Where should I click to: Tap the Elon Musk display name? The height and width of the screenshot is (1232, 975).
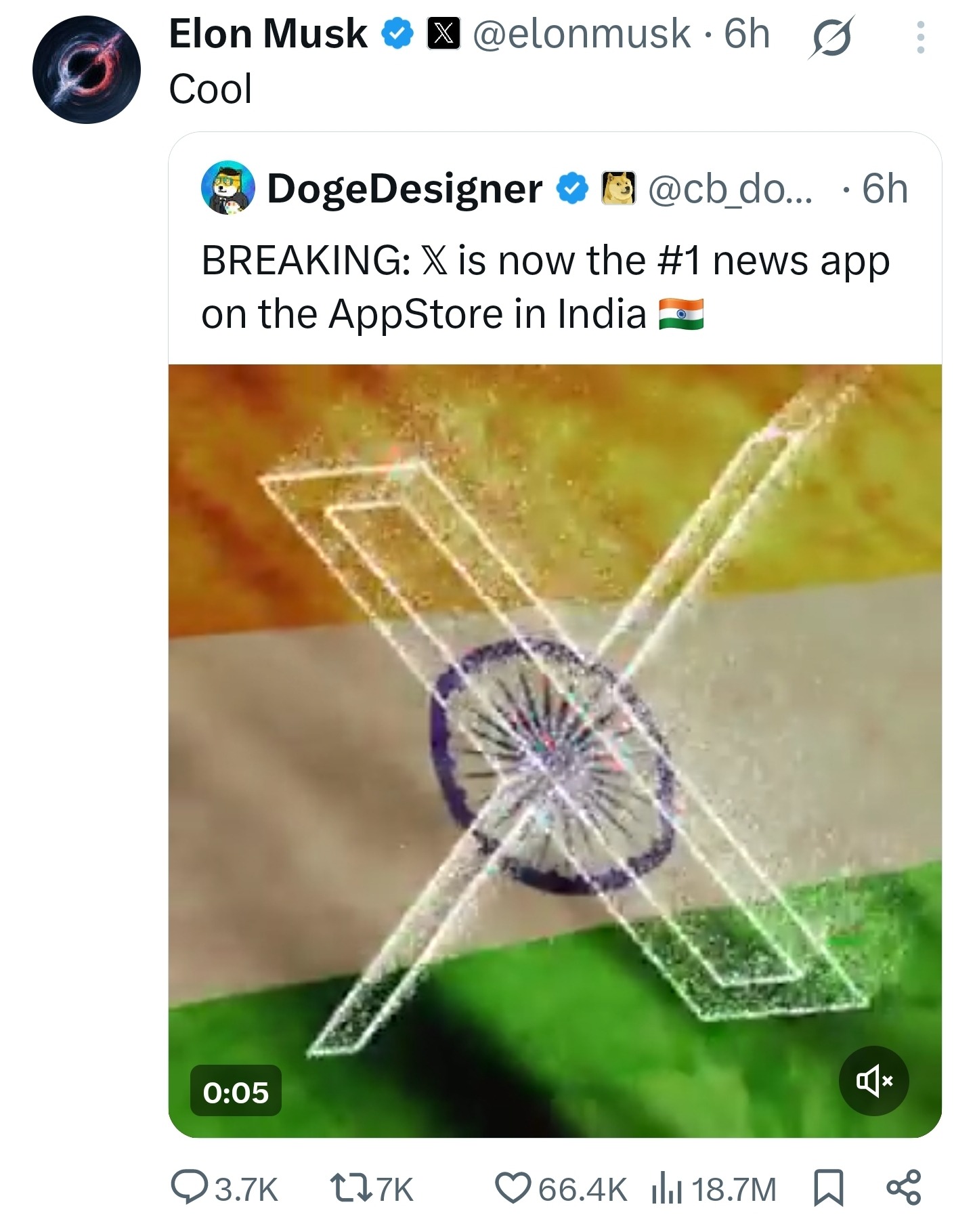[x=267, y=34]
